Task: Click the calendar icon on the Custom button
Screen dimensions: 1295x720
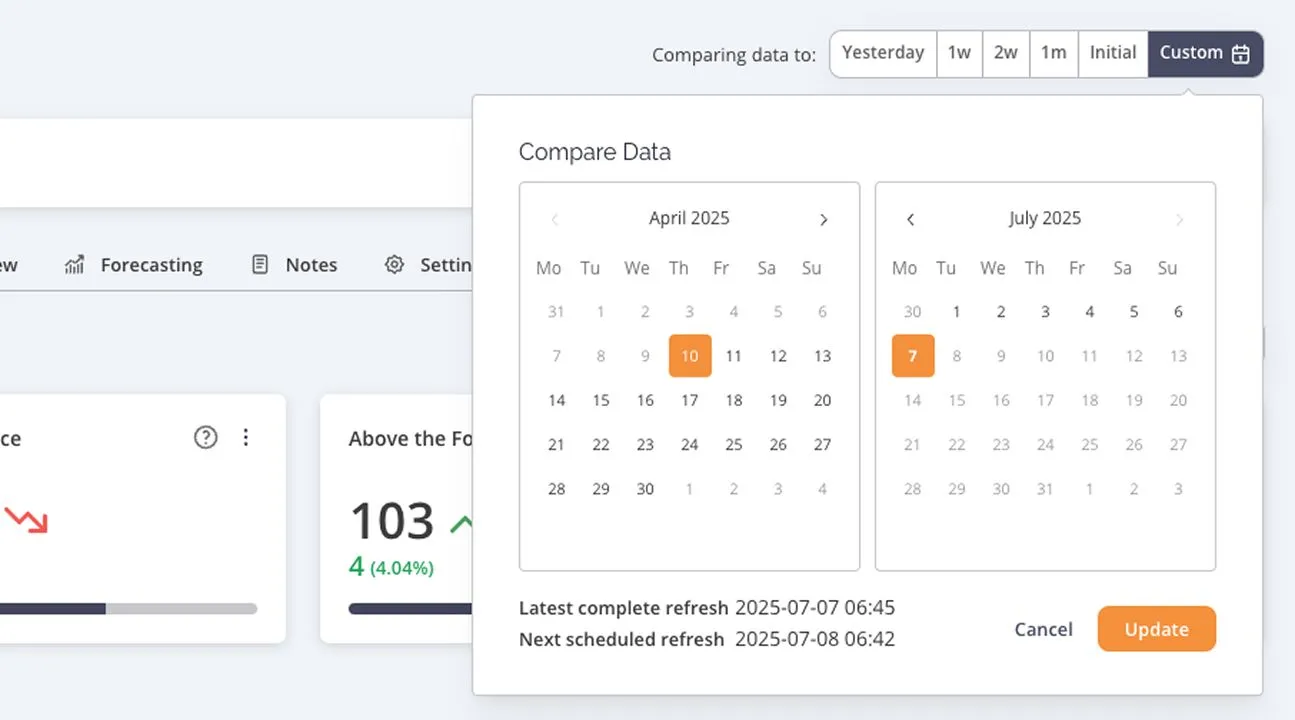Action: point(1243,53)
